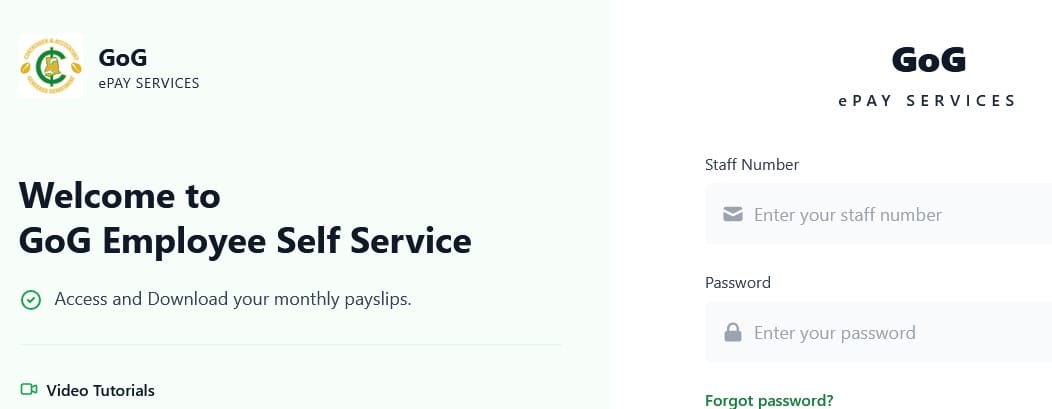Screen dimensions: 1052x409
Task: Click the GoG title beside the logo
Action: pos(123,58)
